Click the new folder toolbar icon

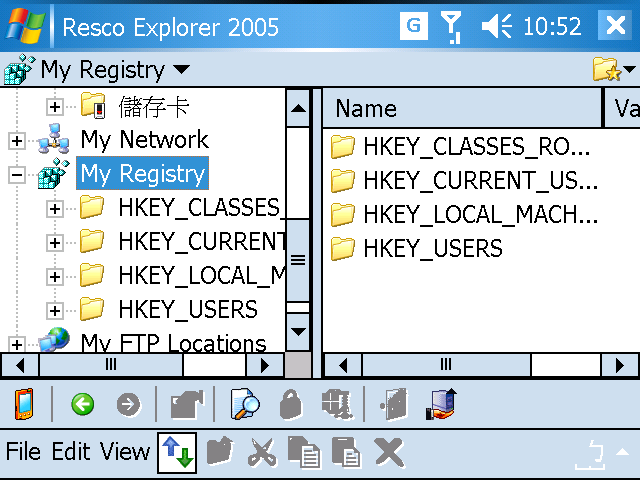click(220, 451)
